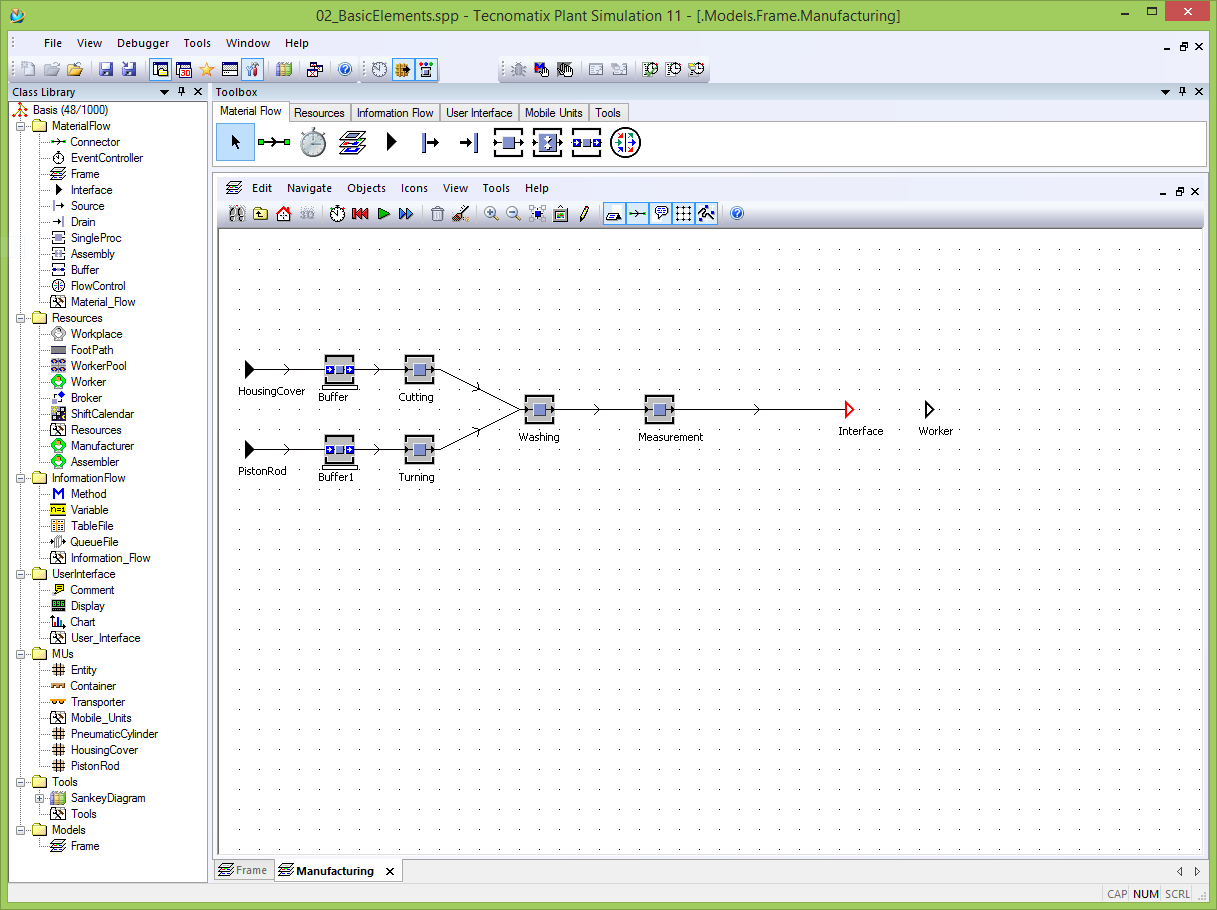
Task: Switch to the Frame window tab
Action: pyautogui.click(x=243, y=870)
